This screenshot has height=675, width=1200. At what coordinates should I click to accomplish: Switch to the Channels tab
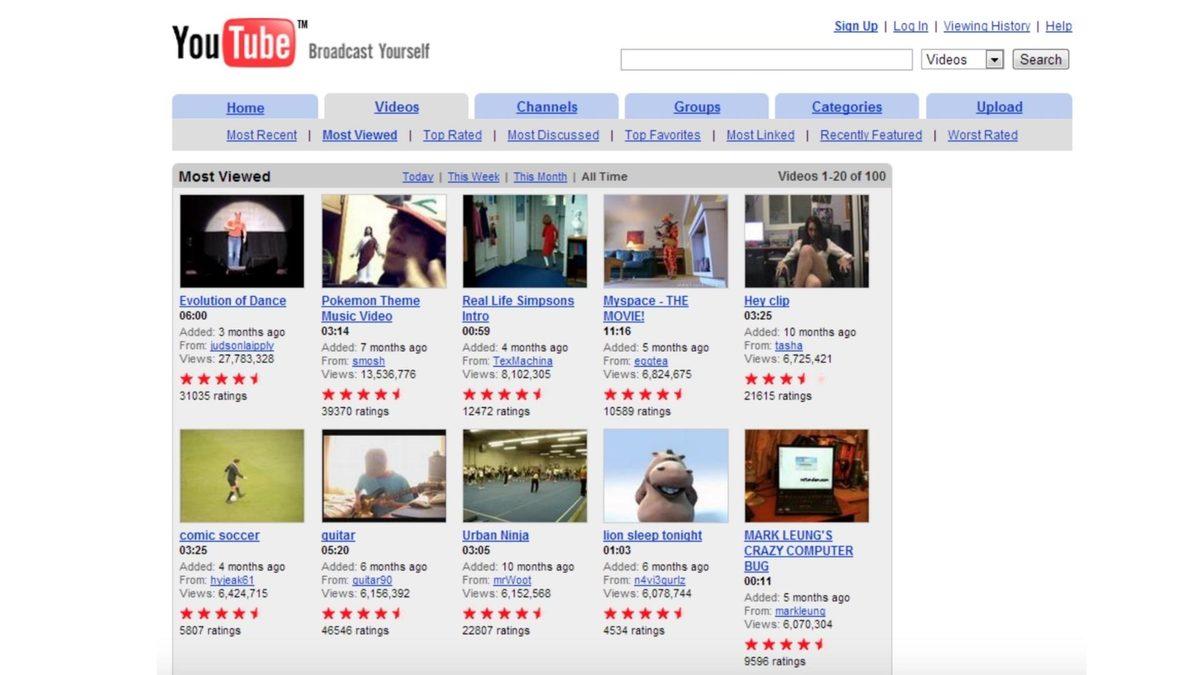[x=546, y=106]
